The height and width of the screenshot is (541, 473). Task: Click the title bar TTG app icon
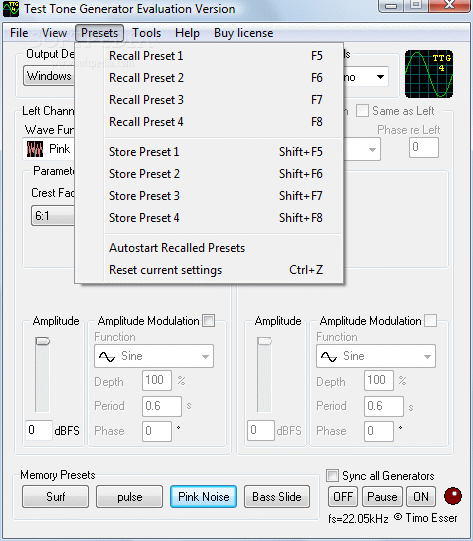click(x=11, y=9)
